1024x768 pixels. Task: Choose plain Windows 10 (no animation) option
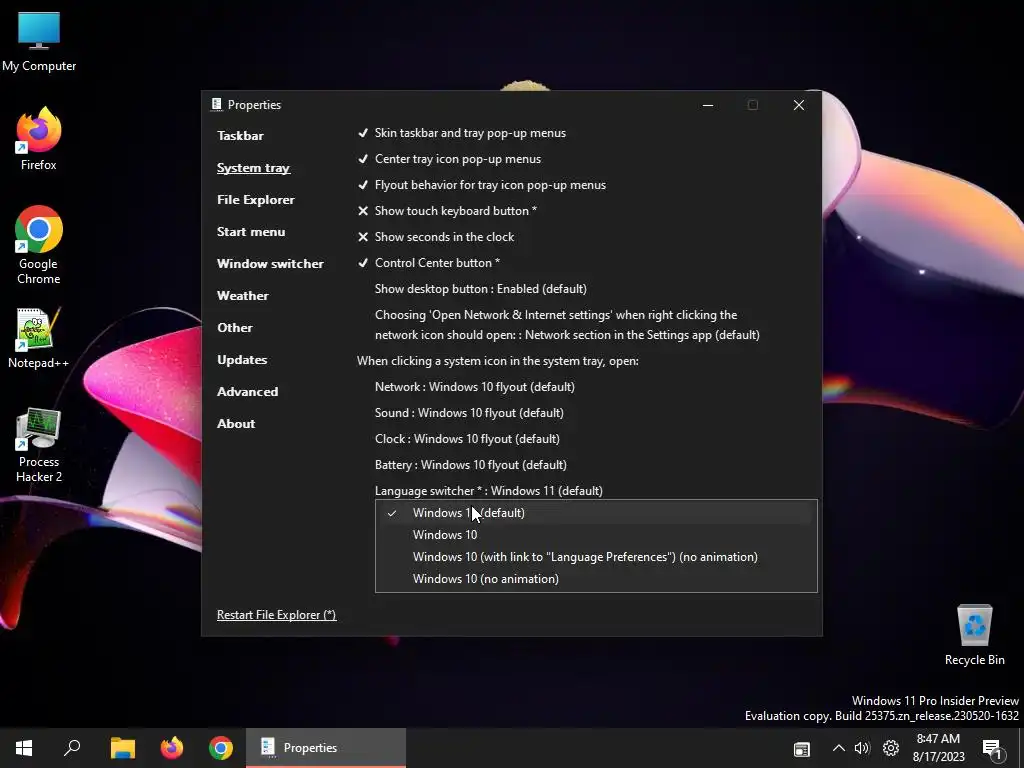pos(596,579)
